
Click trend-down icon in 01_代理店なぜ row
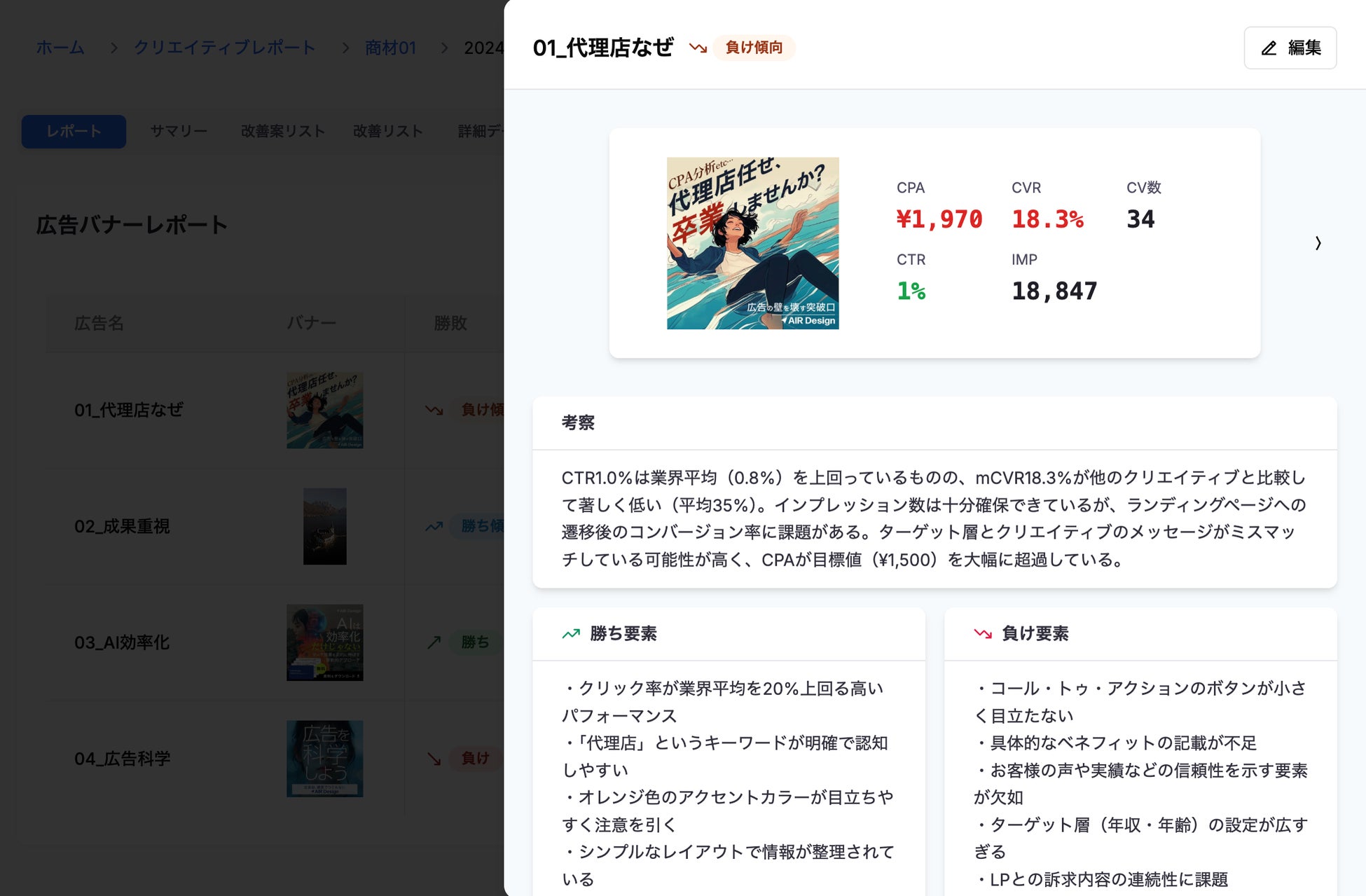[x=434, y=410]
